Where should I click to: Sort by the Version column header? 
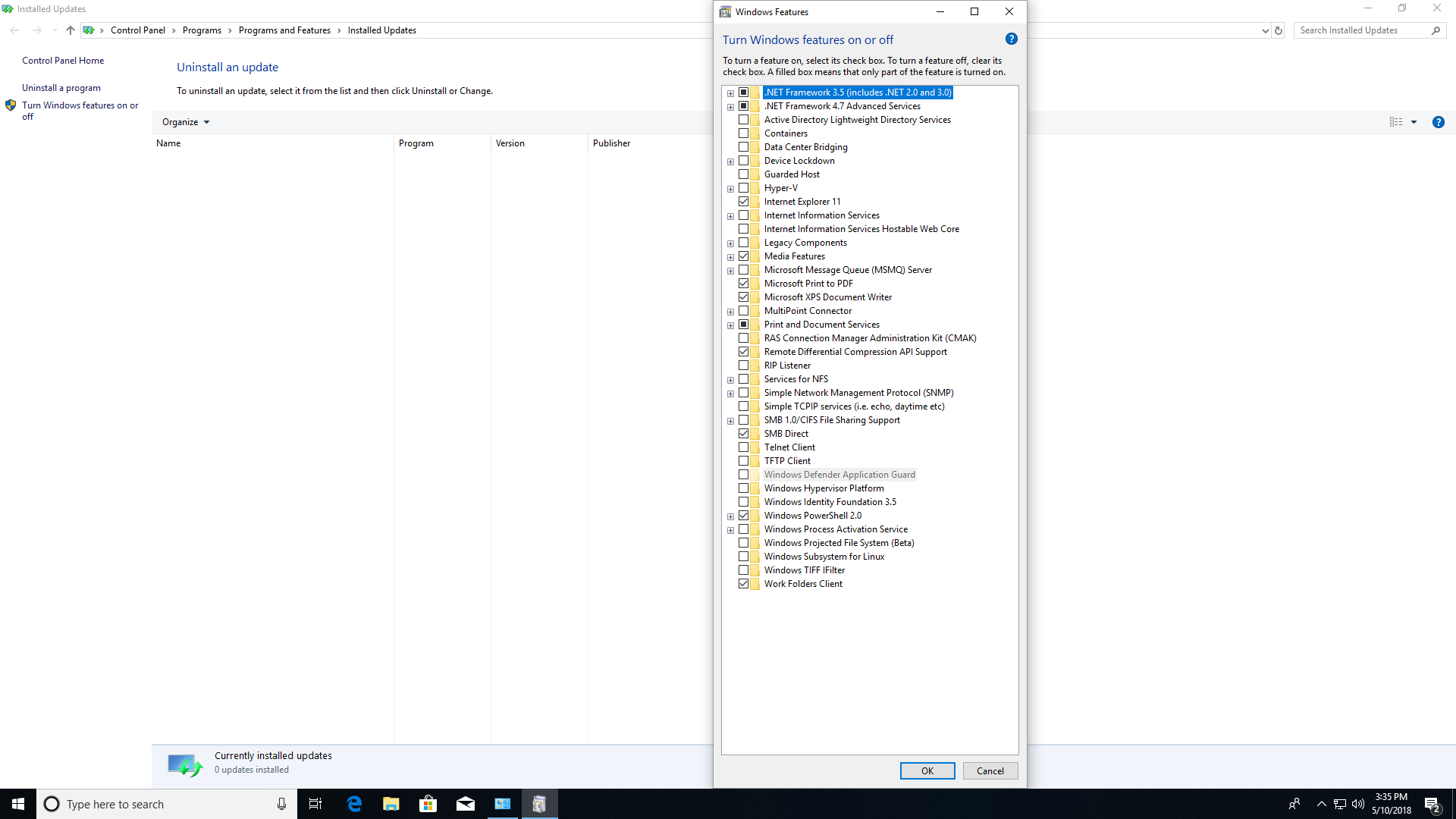[x=539, y=143]
